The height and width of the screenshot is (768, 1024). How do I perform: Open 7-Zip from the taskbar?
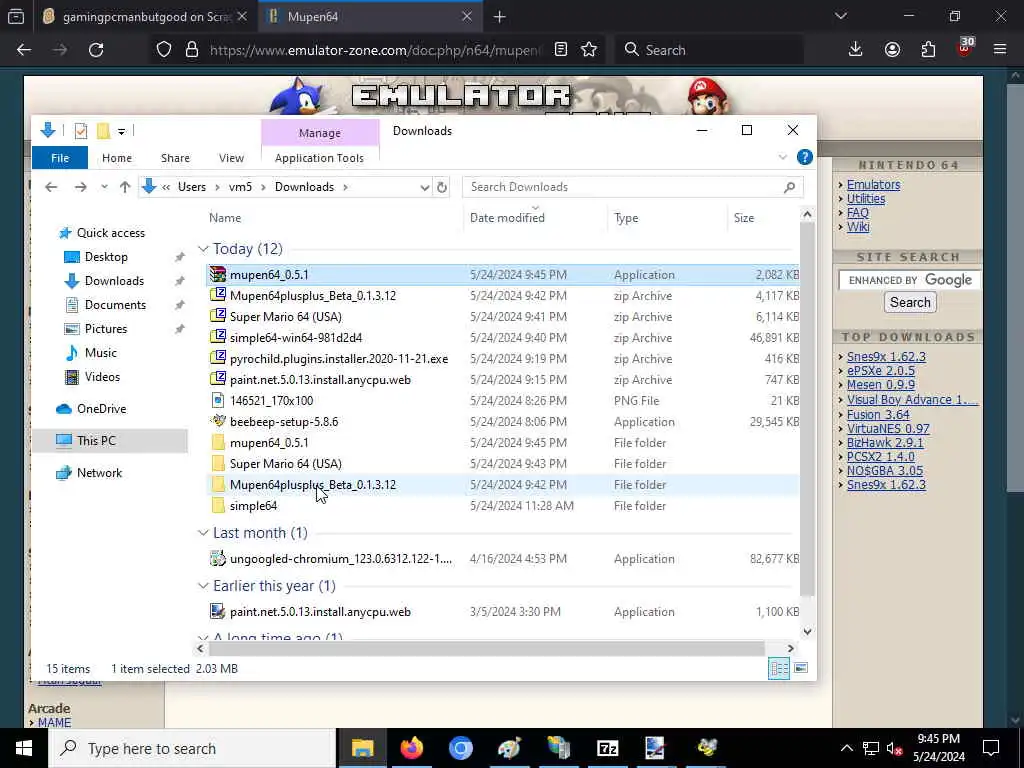point(607,748)
